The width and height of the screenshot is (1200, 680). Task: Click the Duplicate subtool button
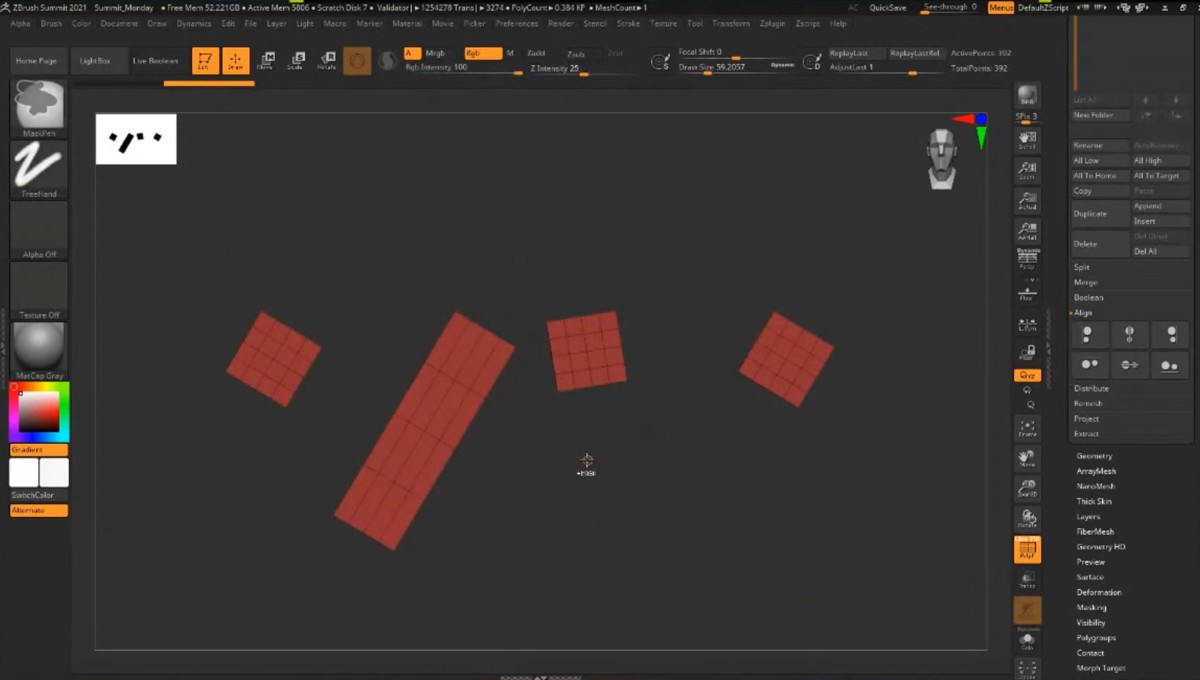point(1098,213)
